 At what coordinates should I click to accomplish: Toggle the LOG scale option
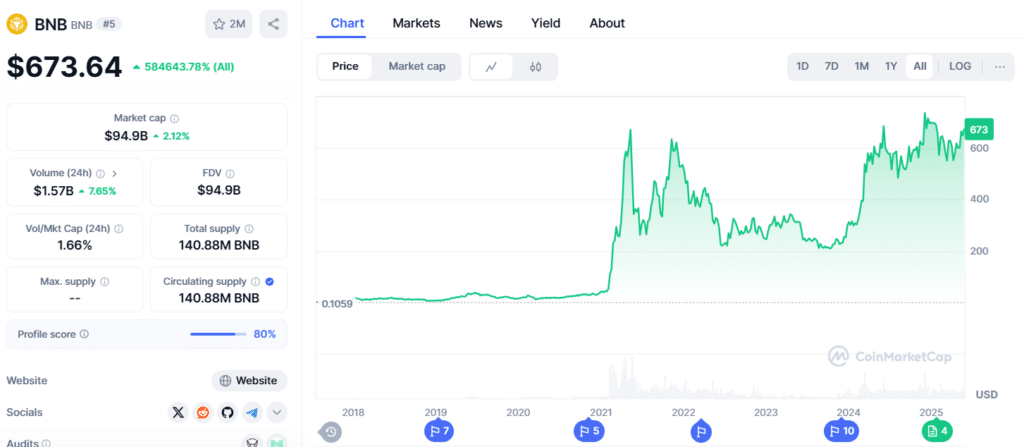point(960,67)
